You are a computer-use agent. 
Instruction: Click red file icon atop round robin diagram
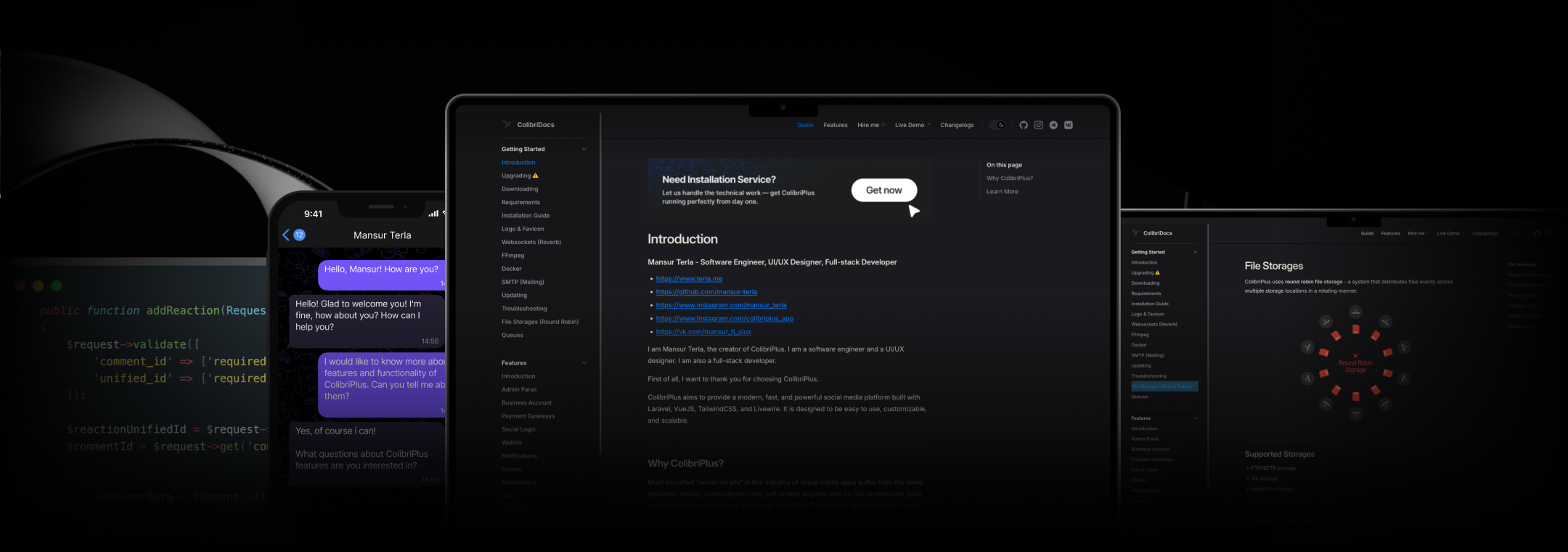(1355, 329)
